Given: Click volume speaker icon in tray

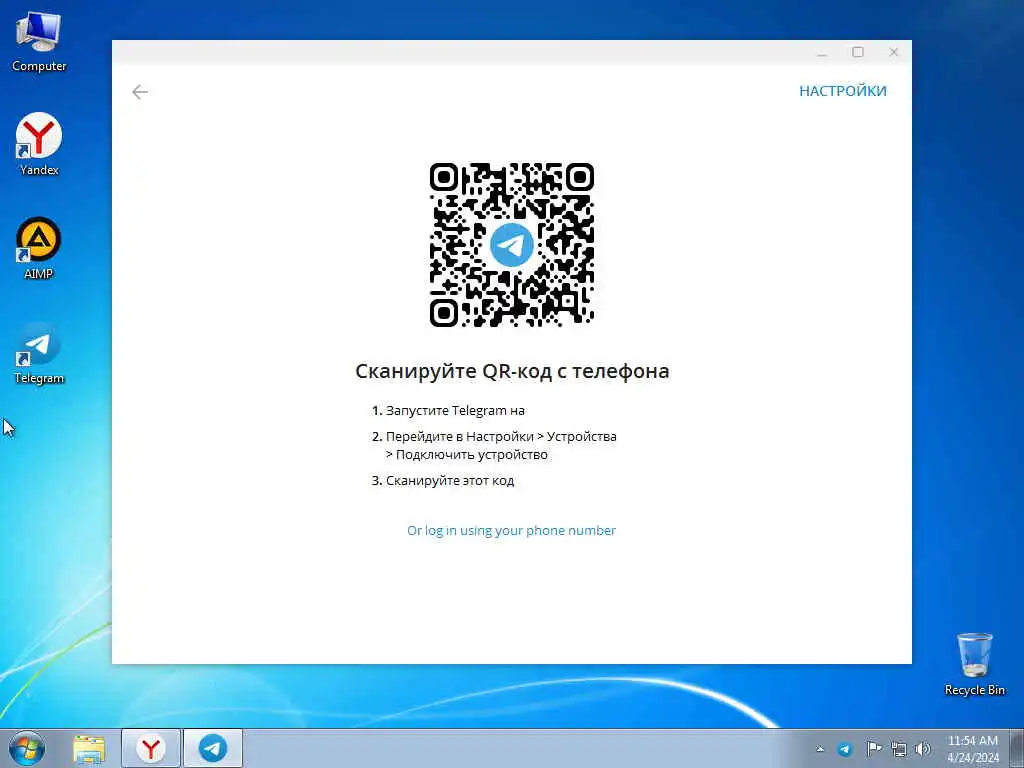Looking at the screenshot, I should pyautogui.click(x=923, y=749).
